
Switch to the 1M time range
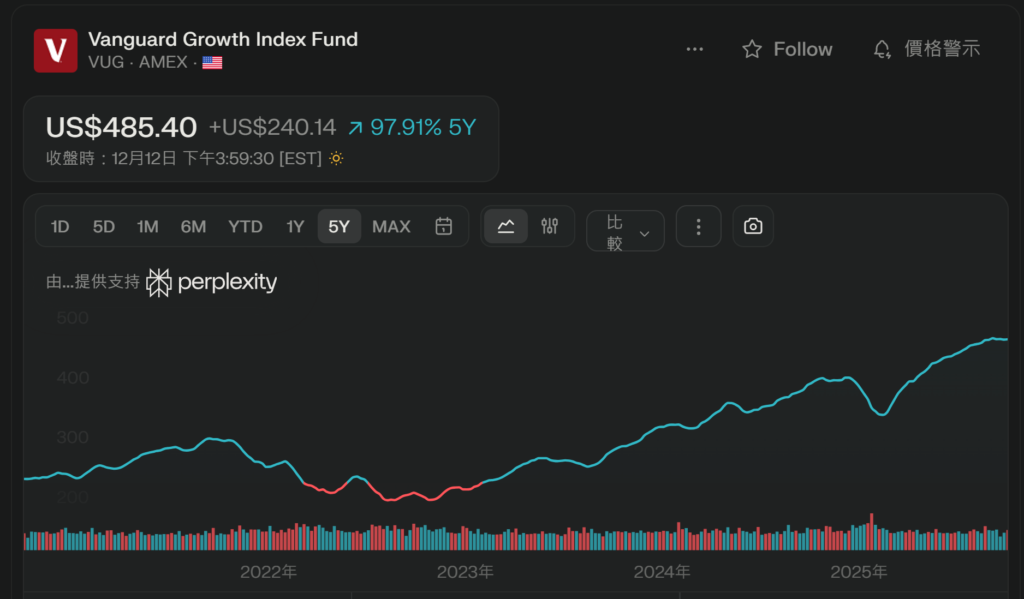click(148, 227)
